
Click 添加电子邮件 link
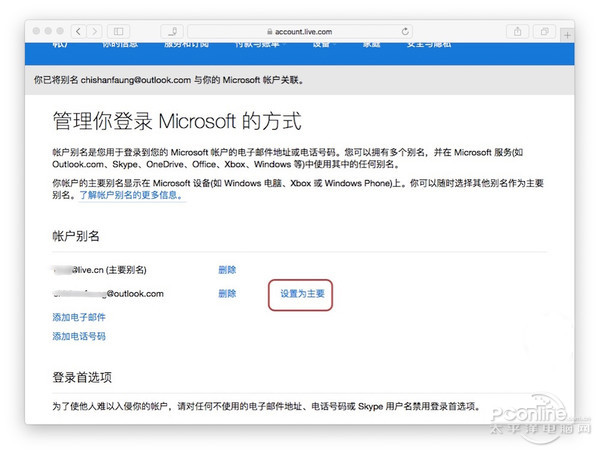(79, 317)
